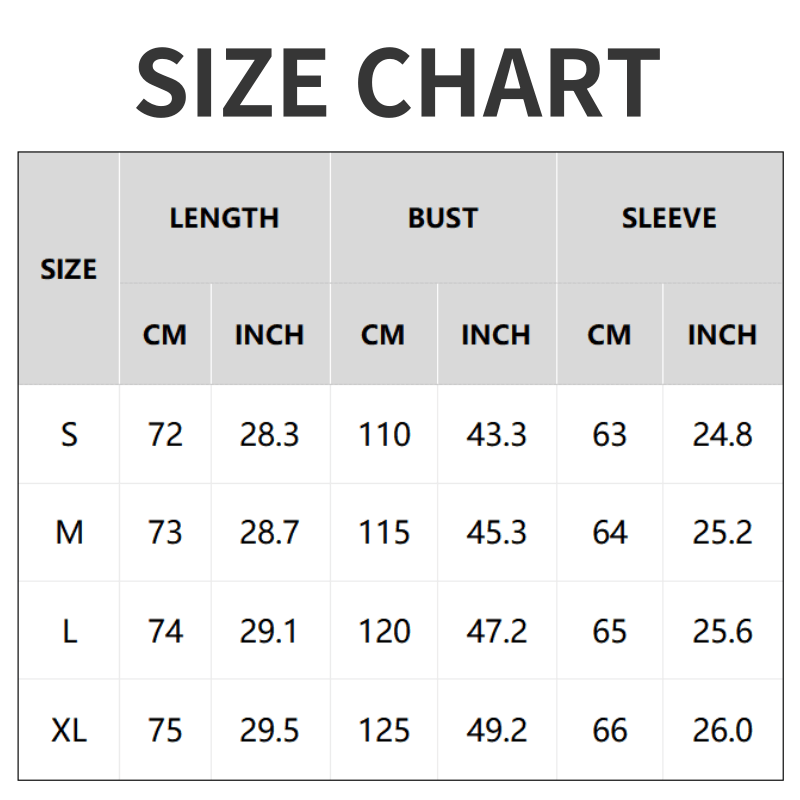Viewport: 800px width, 800px height.
Task: Click the 24.8 inch sleeve cell
Action: click(722, 435)
